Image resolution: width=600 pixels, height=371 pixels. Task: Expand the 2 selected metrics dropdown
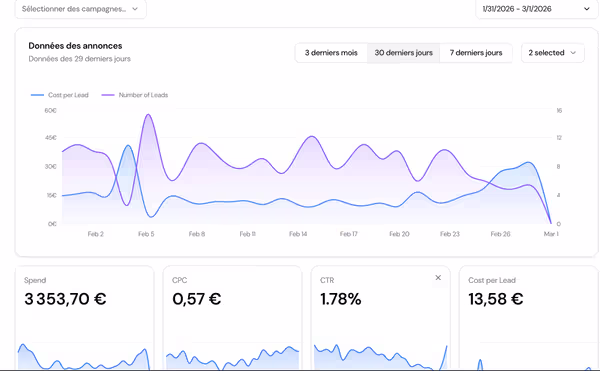click(x=553, y=53)
